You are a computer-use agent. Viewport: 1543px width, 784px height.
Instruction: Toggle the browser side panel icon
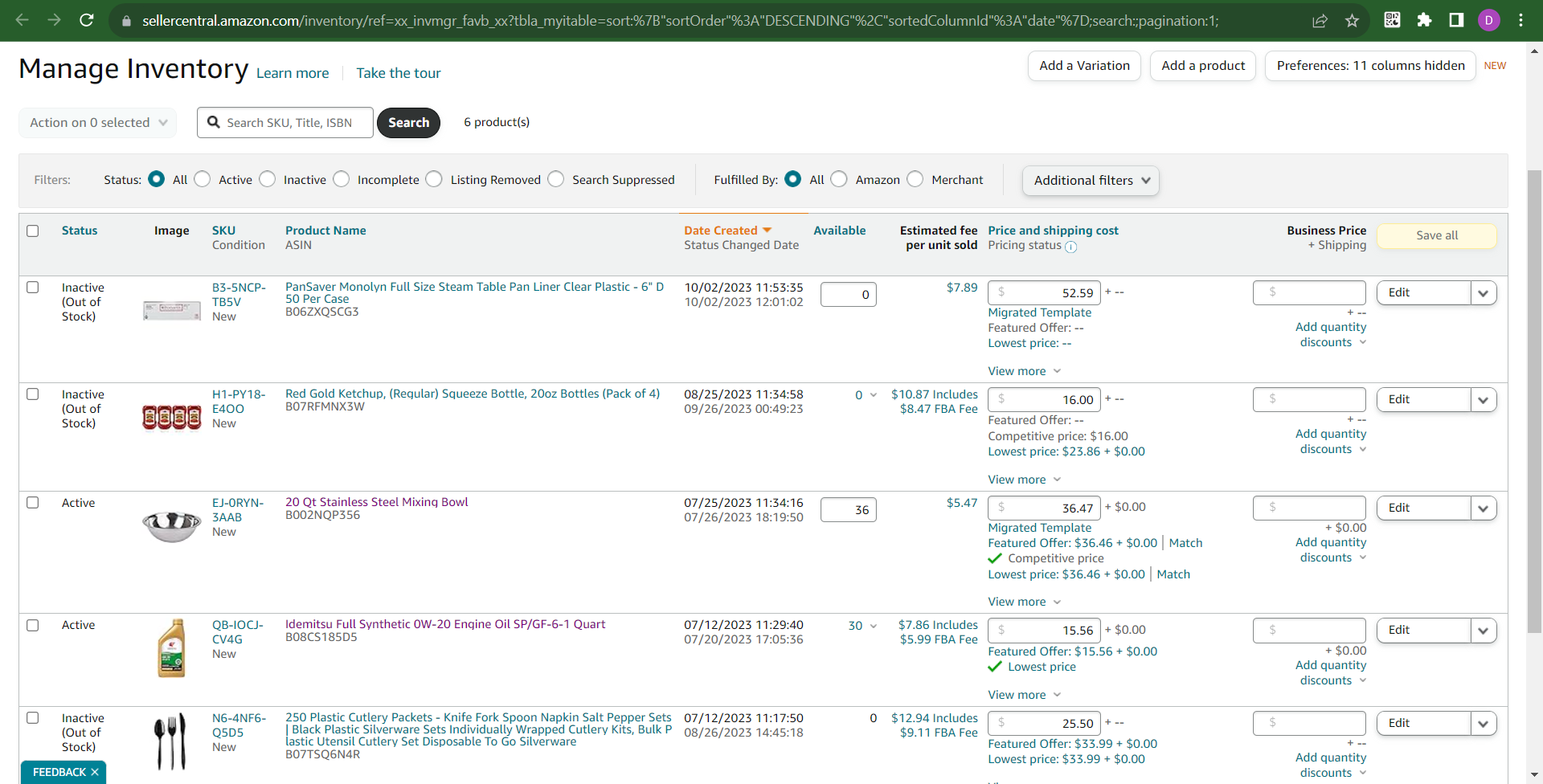pyautogui.click(x=1456, y=20)
